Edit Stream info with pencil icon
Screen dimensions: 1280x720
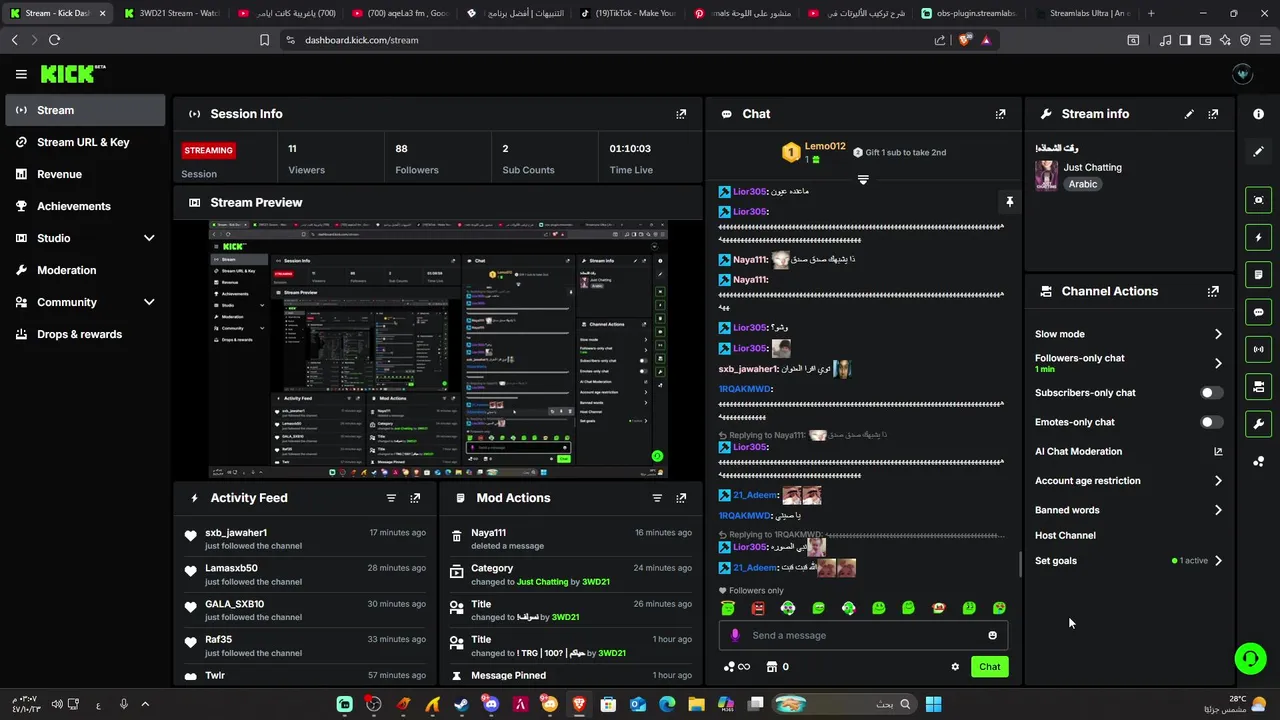click(x=1189, y=114)
